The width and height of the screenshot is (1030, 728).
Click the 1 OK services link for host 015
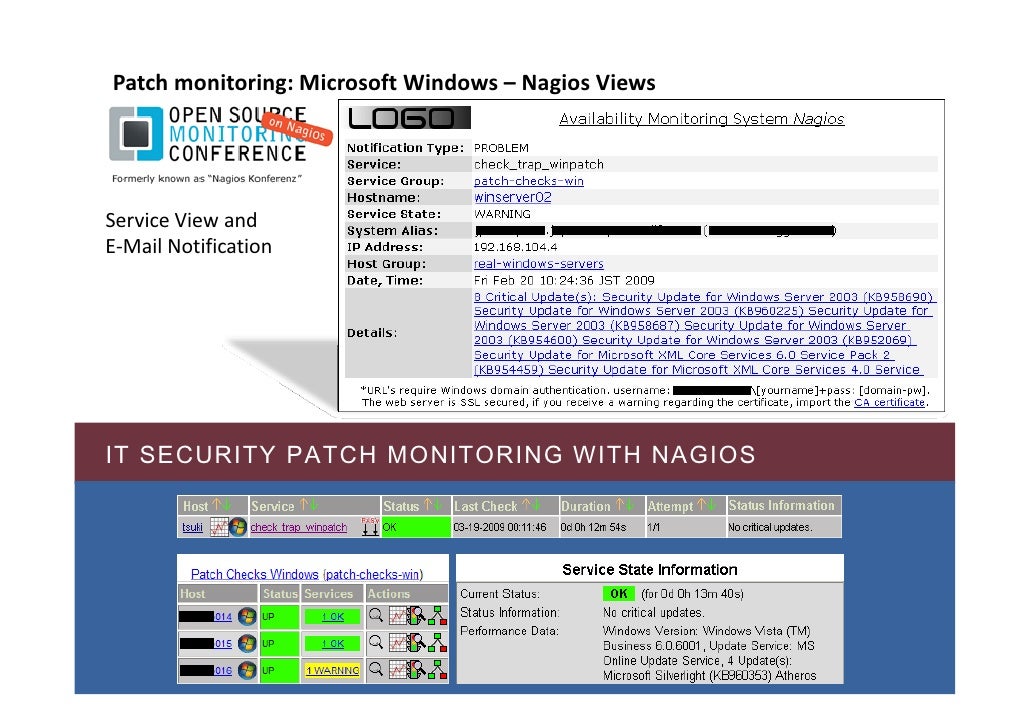(x=332, y=643)
